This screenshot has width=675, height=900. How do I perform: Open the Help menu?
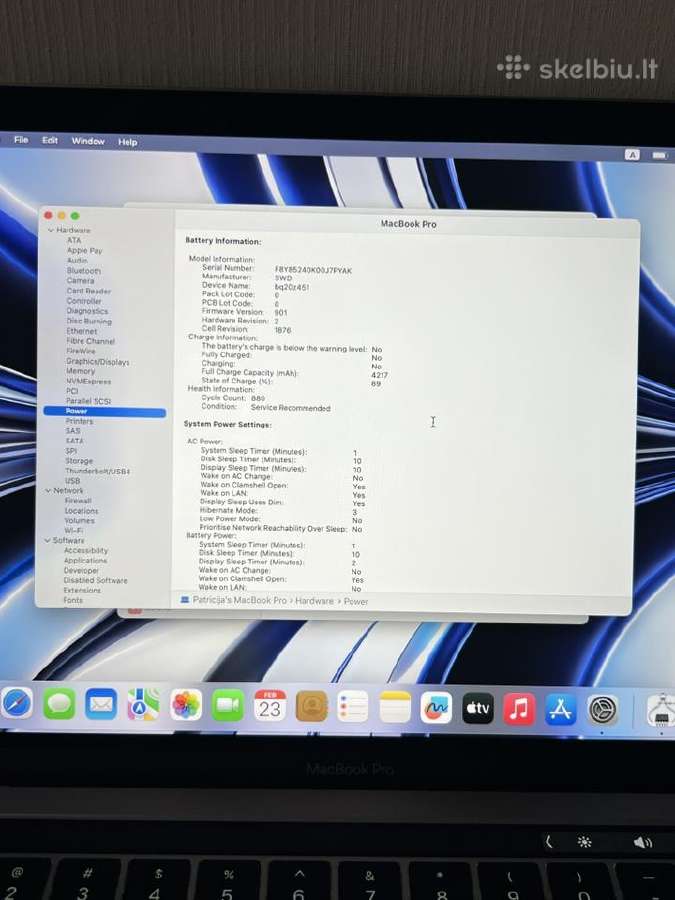[127, 142]
